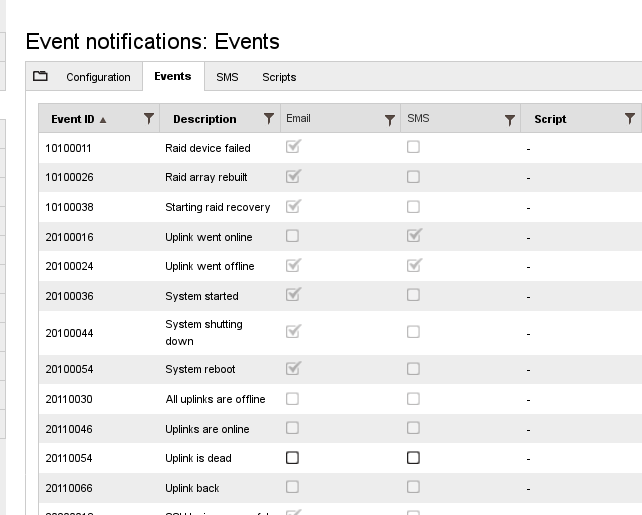Click the 'Uplink is dead' description
This screenshot has width=642, height=515.
pos(198,458)
